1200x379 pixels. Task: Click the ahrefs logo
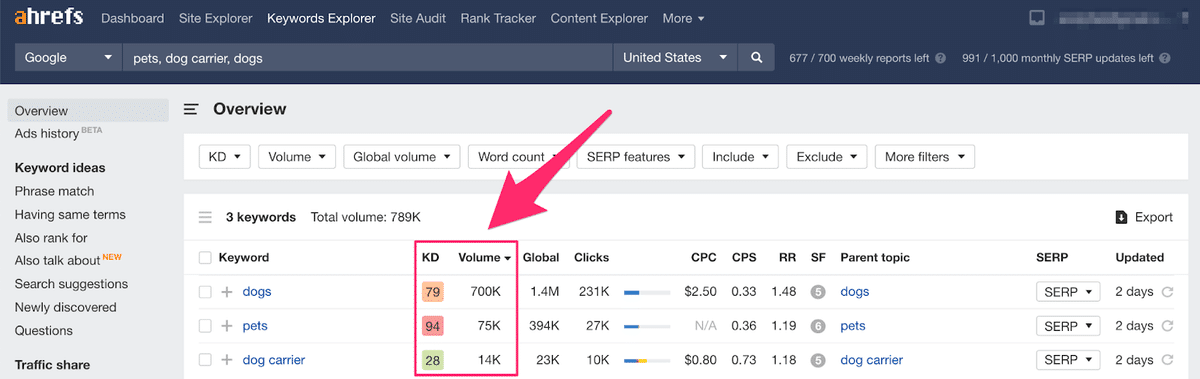(49, 18)
